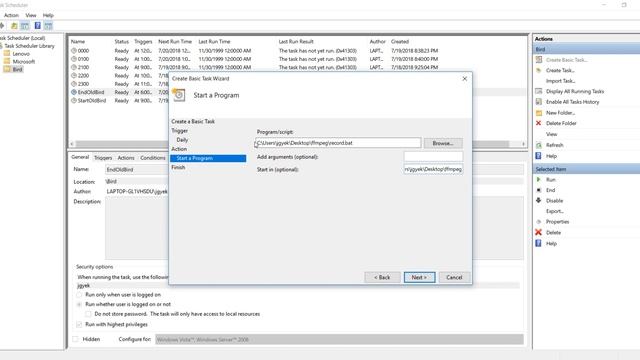640x360 pixels.
Task: Open the View submenu in Actions pane
Action: pyautogui.click(x=551, y=134)
